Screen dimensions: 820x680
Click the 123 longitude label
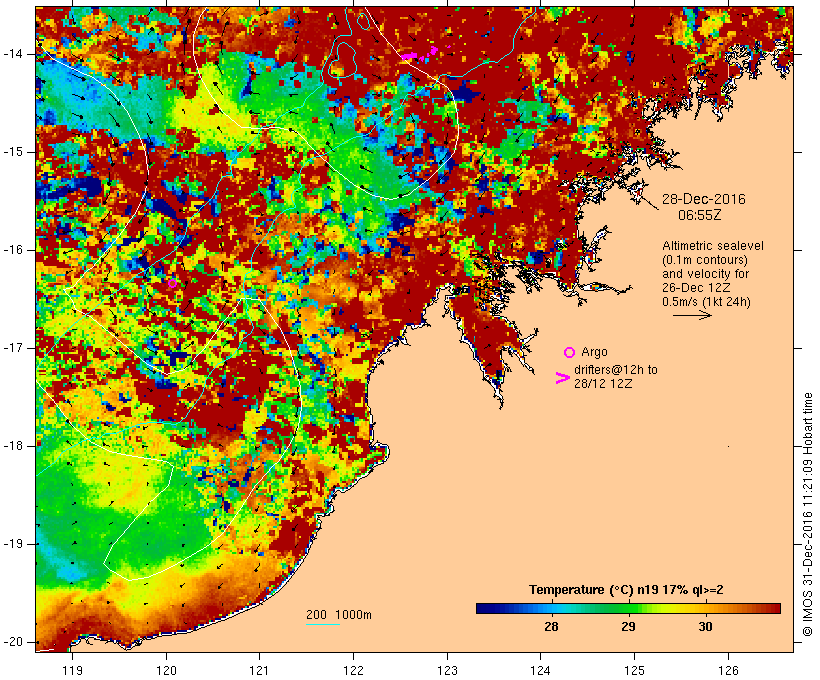click(447, 671)
